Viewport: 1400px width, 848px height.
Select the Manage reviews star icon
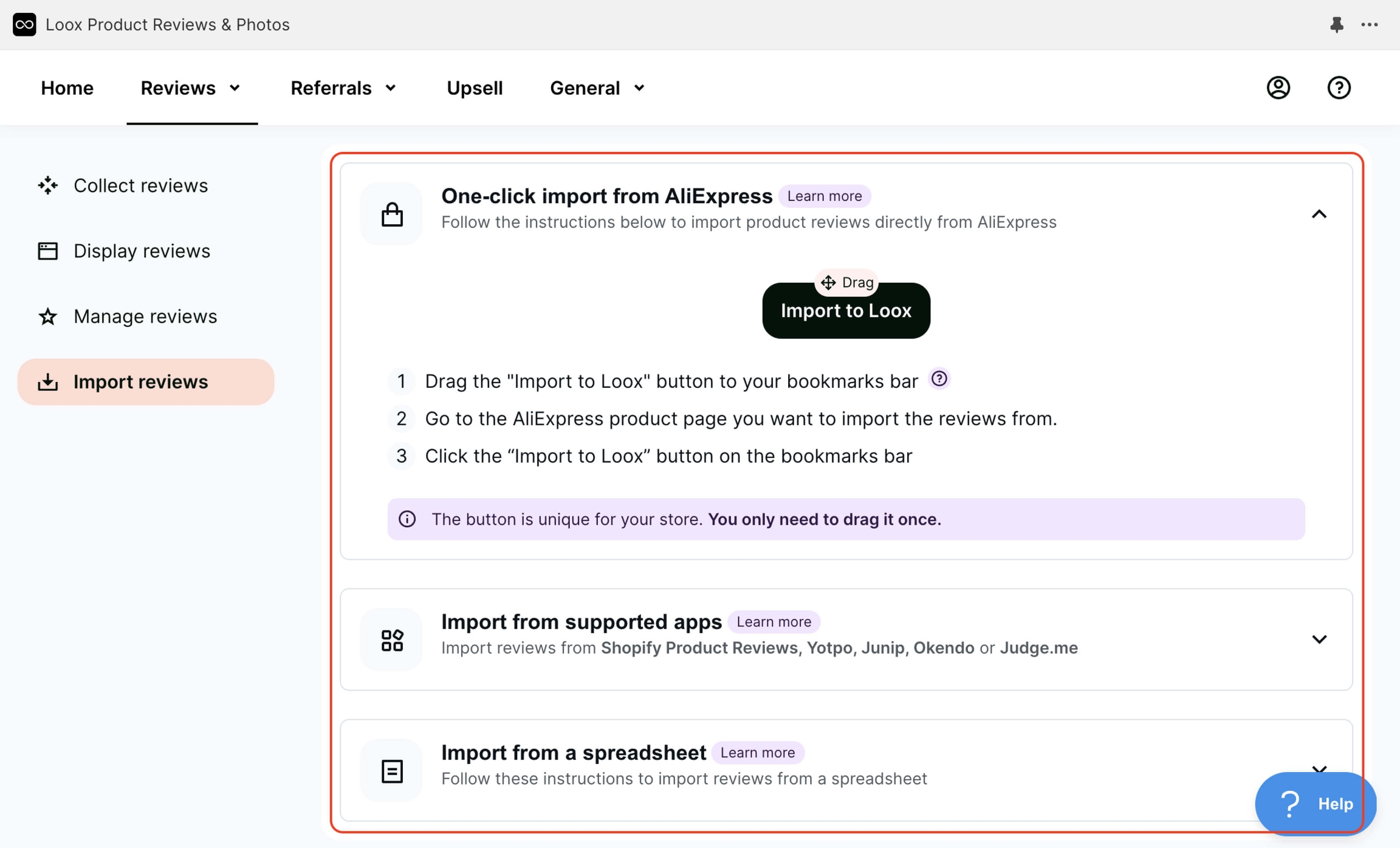[x=47, y=315]
